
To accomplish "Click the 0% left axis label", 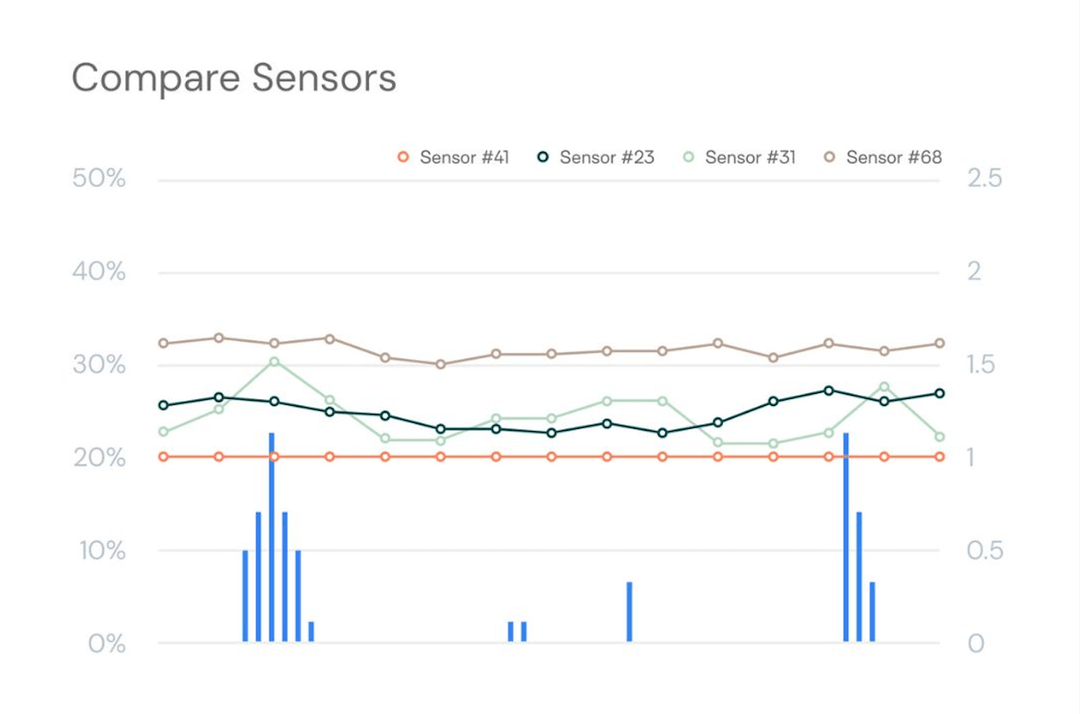I will (106, 643).
